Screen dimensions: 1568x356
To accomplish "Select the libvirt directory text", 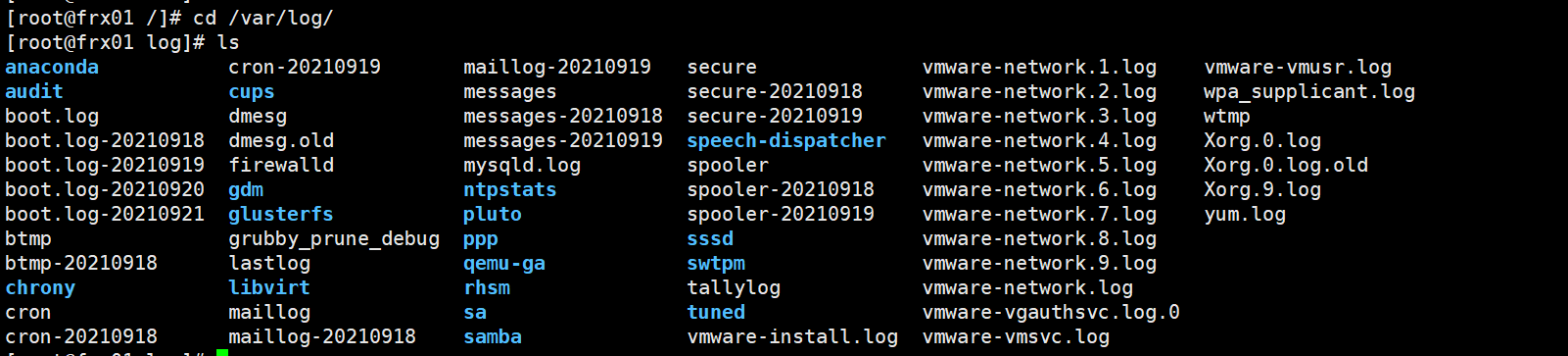I will pos(269,287).
